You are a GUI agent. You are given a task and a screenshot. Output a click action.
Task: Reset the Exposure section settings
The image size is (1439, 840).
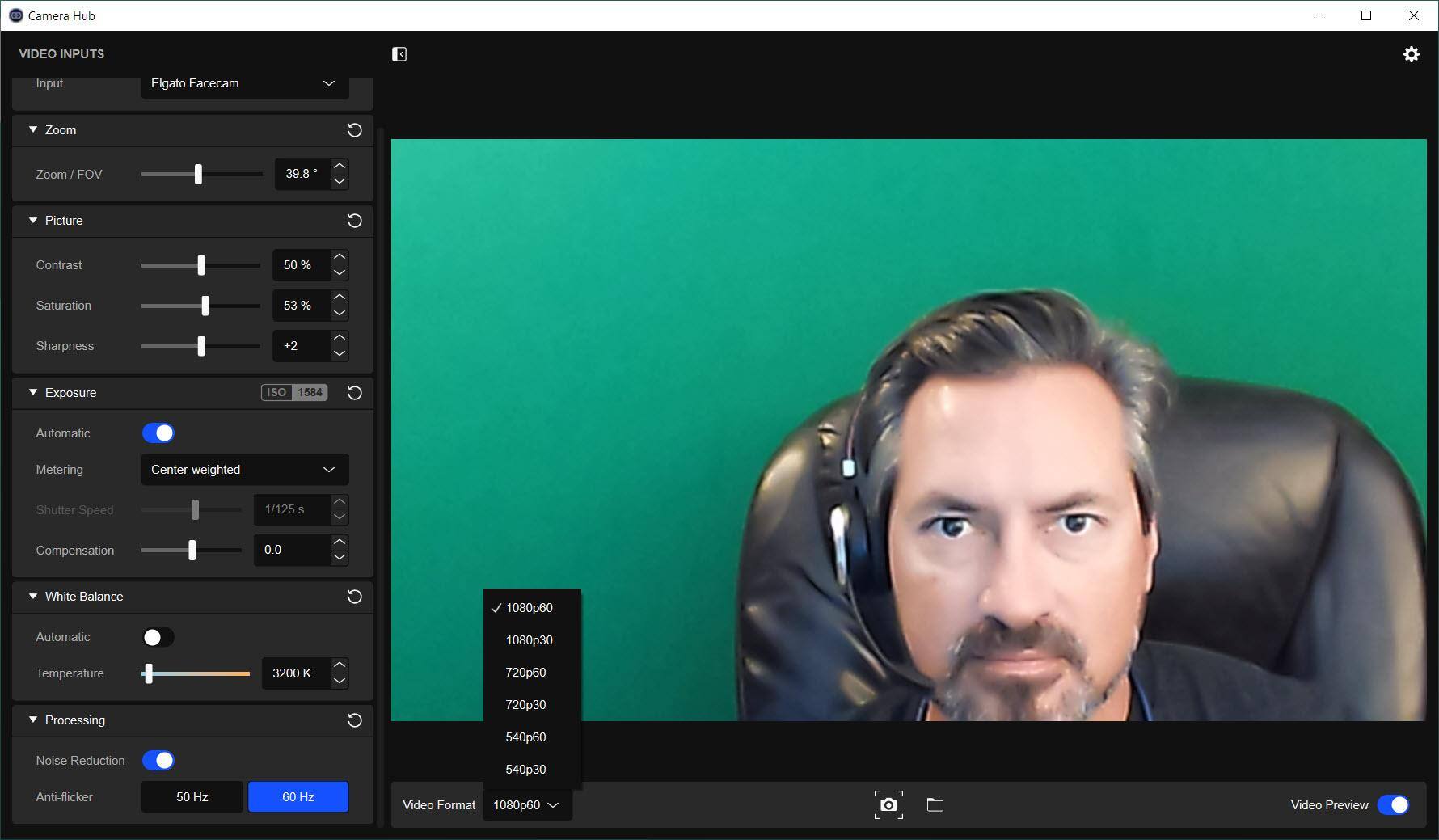click(354, 393)
